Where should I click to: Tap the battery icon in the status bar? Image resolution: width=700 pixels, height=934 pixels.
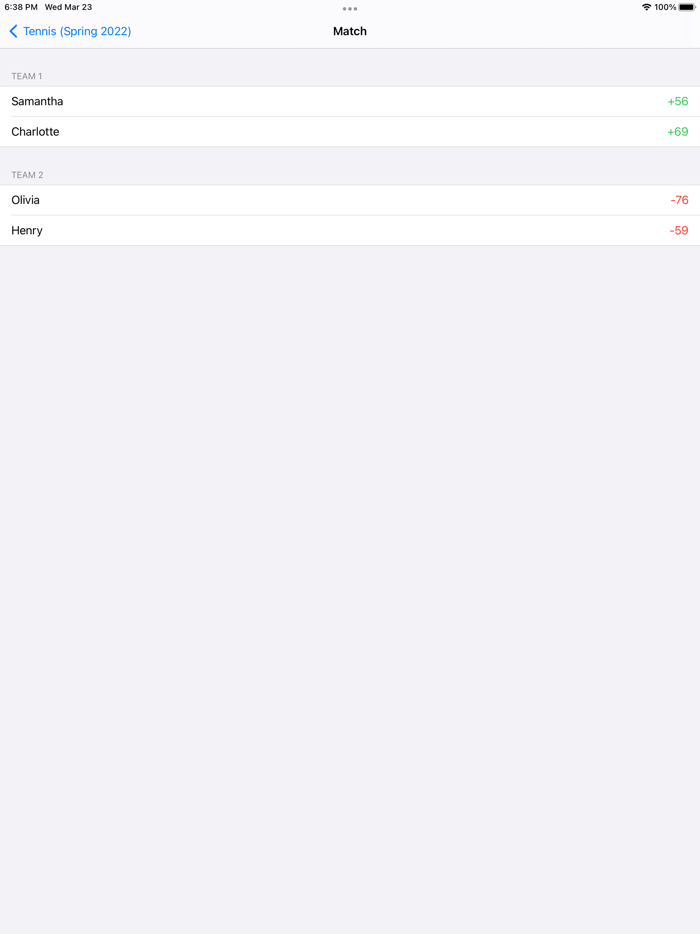pos(686,6)
